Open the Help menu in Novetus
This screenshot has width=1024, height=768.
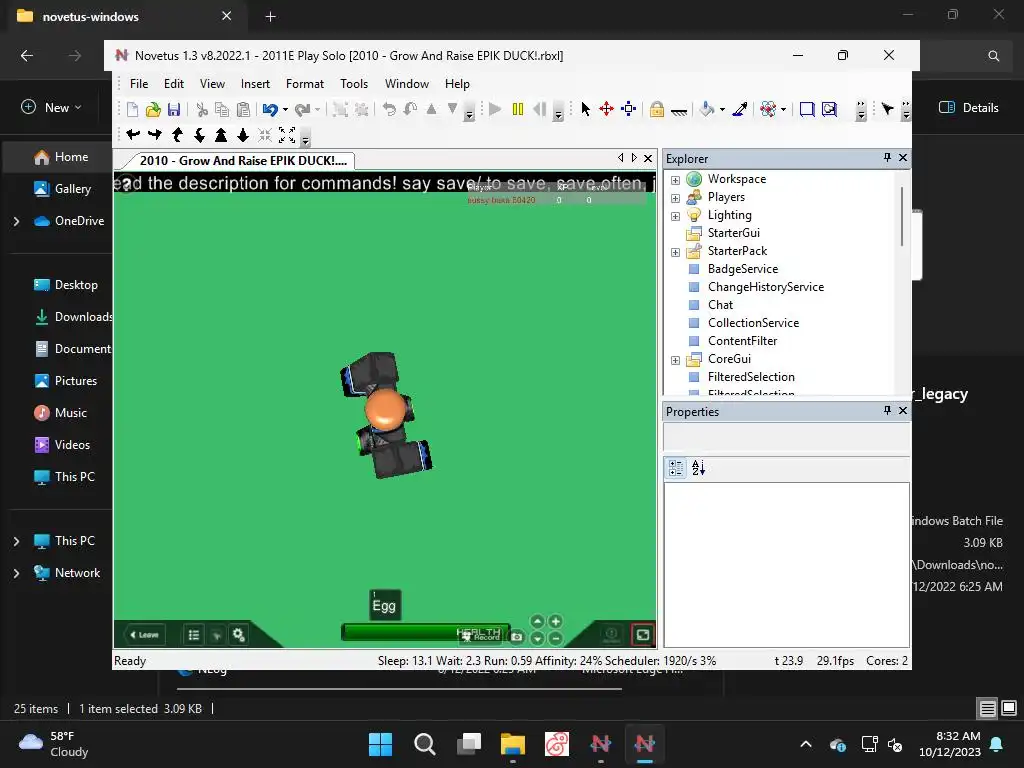pos(457,84)
